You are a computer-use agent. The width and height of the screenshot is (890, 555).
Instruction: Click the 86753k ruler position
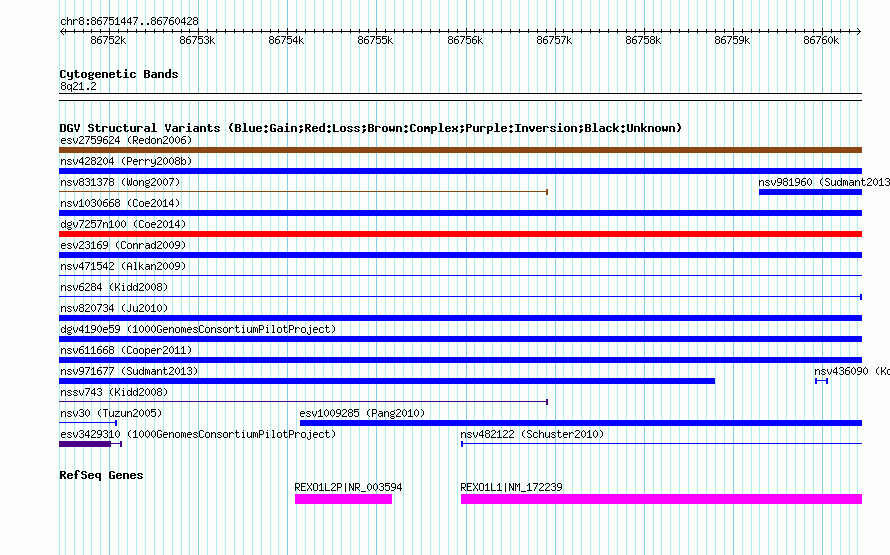[x=197, y=40]
